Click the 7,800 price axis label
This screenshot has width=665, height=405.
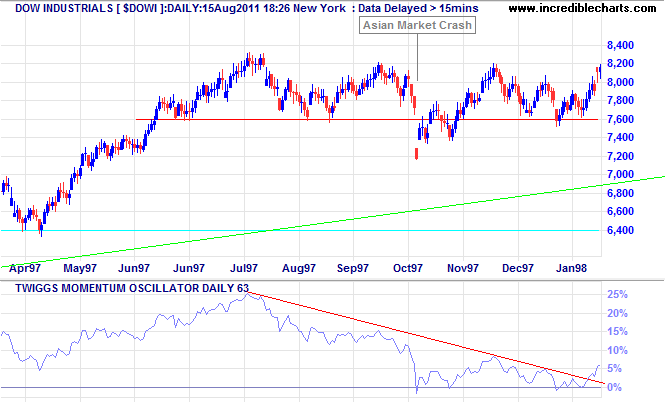[x=620, y=100]
